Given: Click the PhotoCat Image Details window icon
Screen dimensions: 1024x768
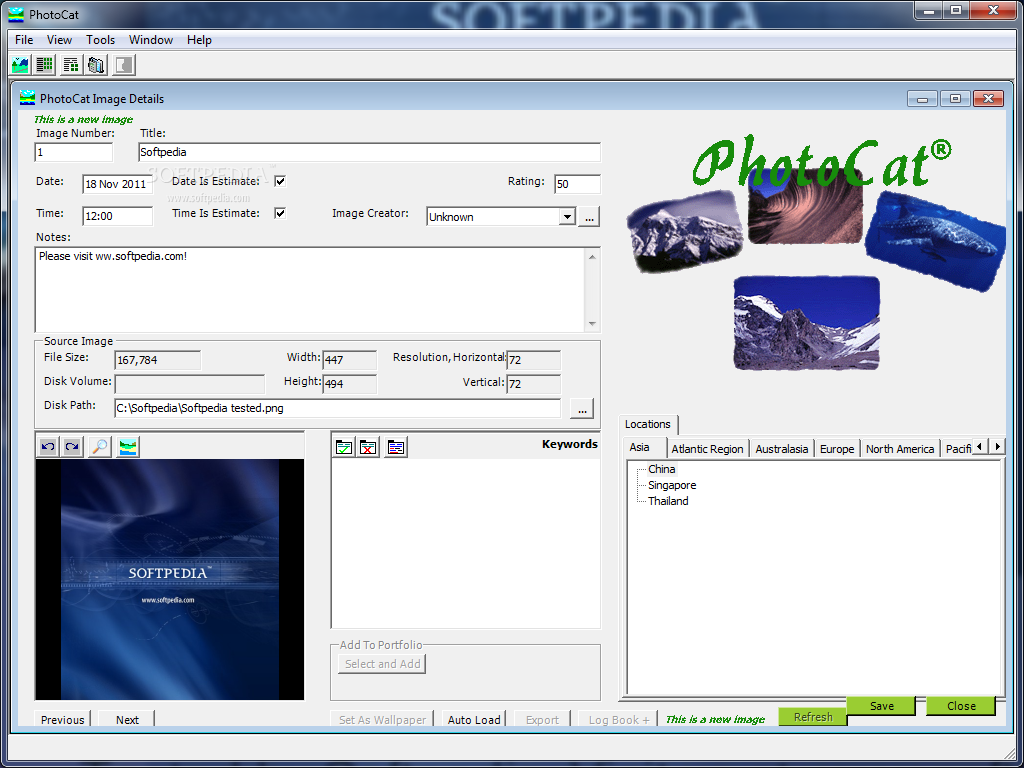Looking at the screenshot, I should coord(27,98).
